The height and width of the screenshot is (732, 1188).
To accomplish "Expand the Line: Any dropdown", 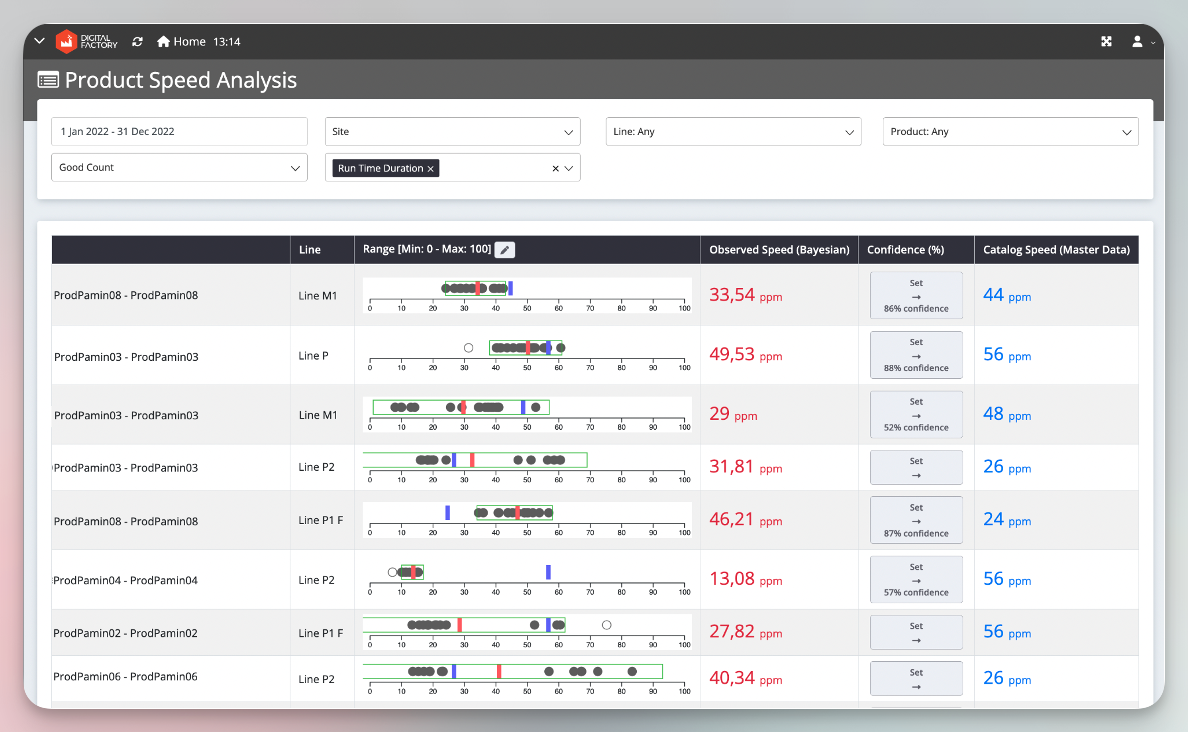I will pos(733,132).
